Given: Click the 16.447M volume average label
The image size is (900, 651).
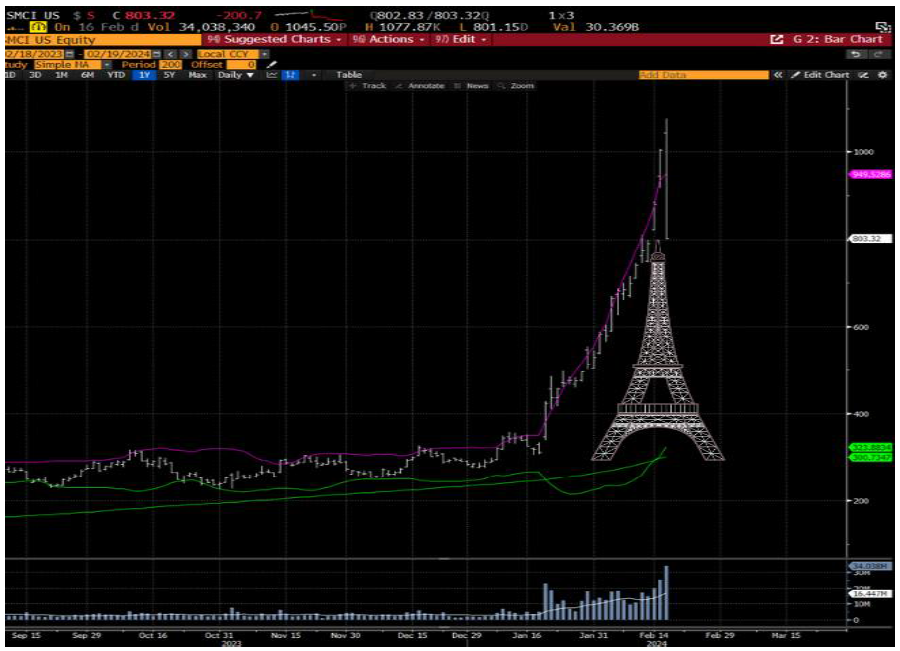Looking at the screenshot, I should (870, 594).
